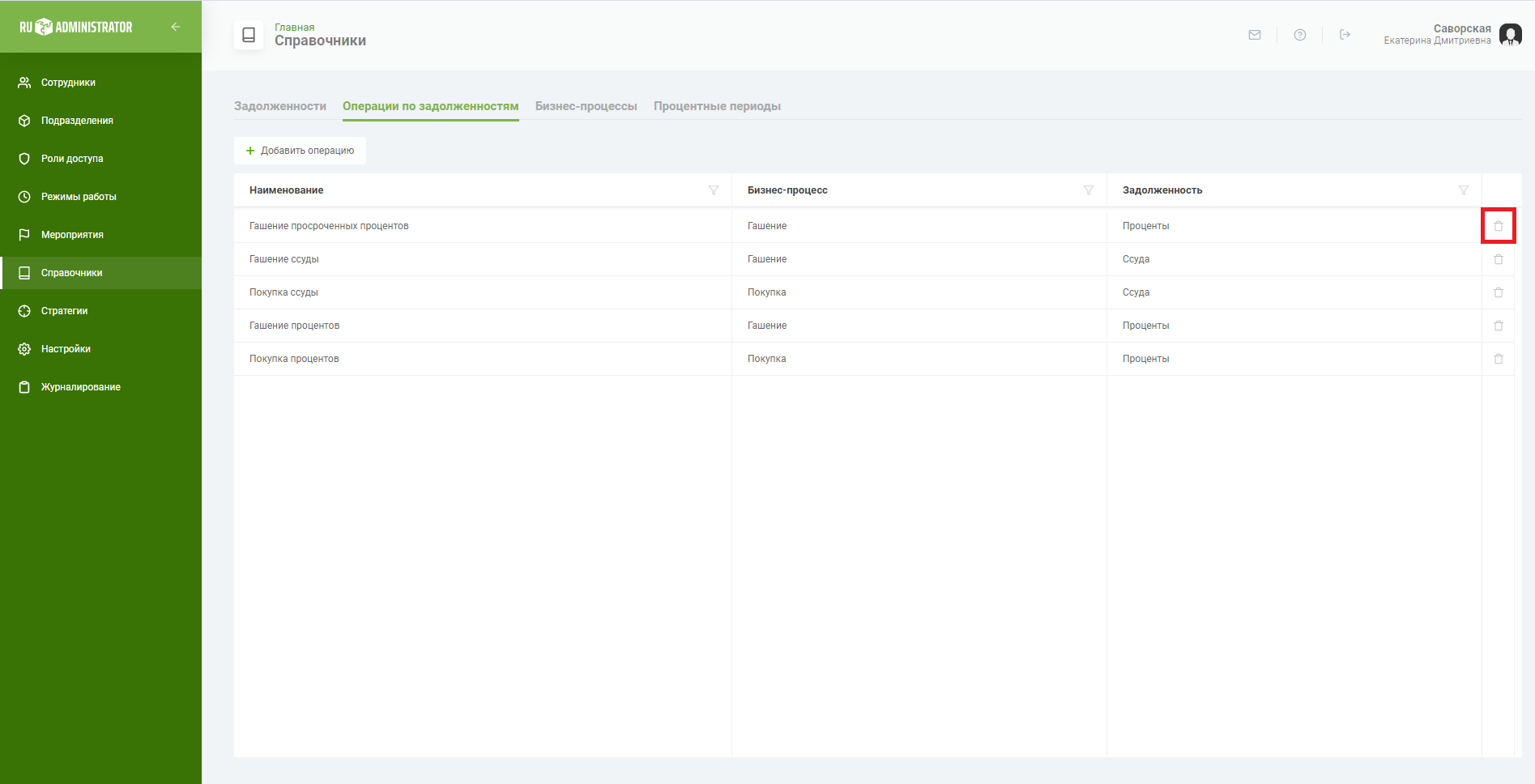Open filter for Наименование column
The width and height of the screenshot is (1535, 784).
point(714,190)
